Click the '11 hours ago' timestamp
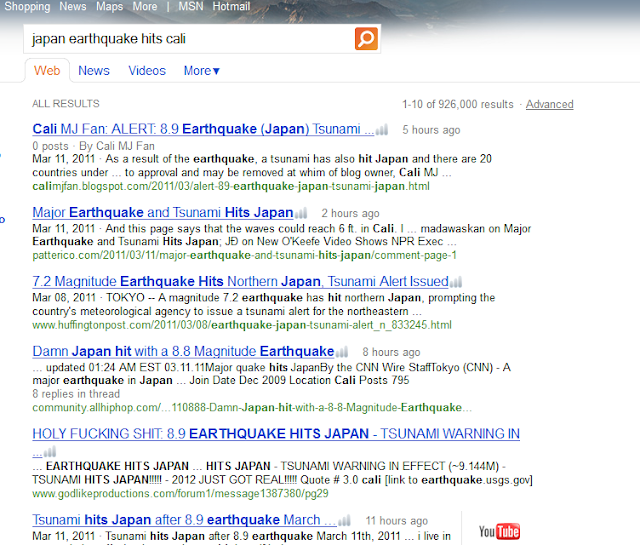Image resolution: width=640 pixels, height=545 pixels. coord(396,521)
